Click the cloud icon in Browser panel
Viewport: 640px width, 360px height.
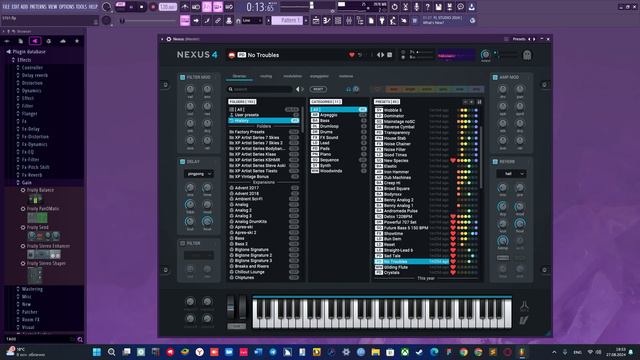(62, 41)
